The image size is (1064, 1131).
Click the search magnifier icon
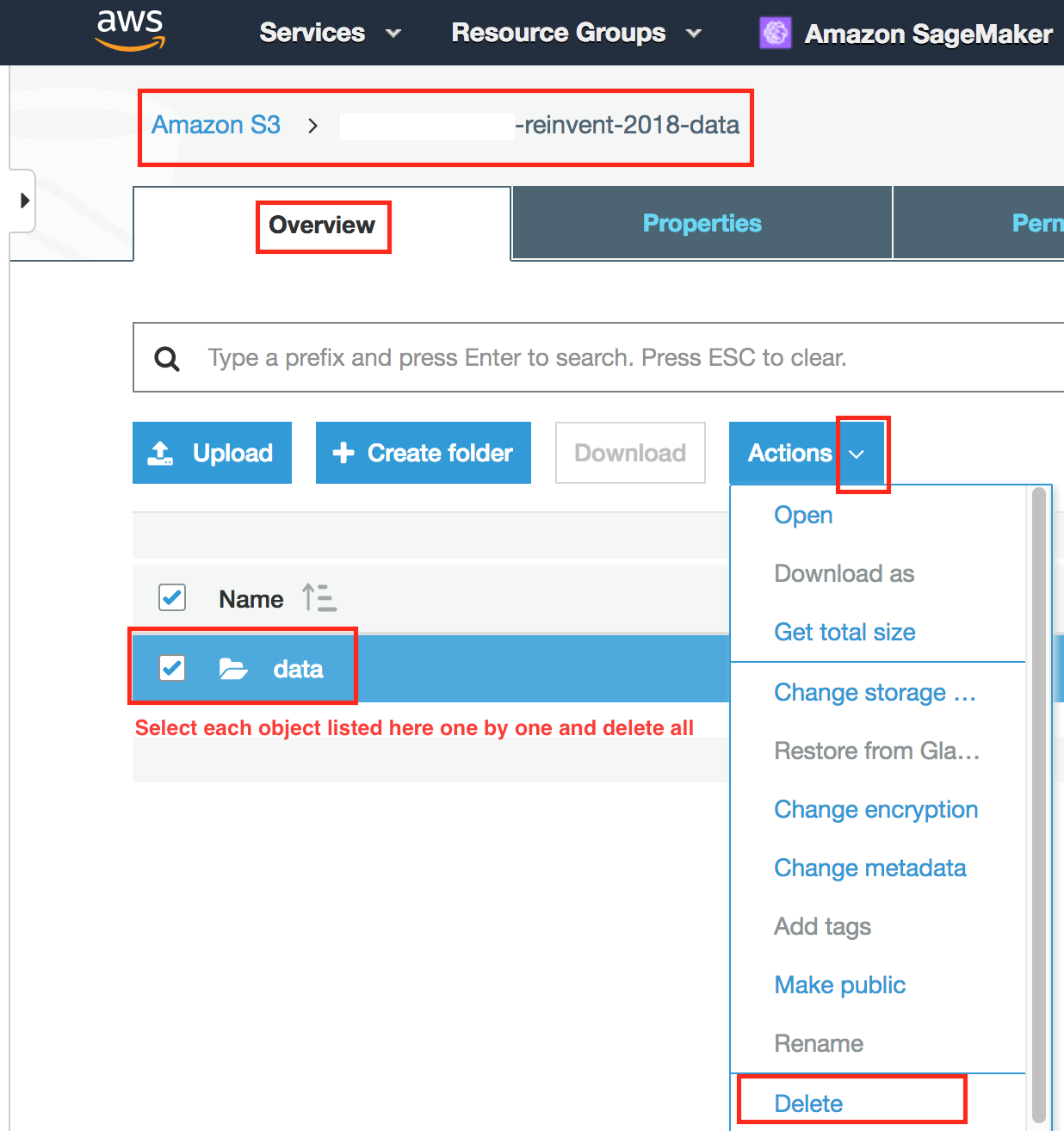(x=167, y=358)
